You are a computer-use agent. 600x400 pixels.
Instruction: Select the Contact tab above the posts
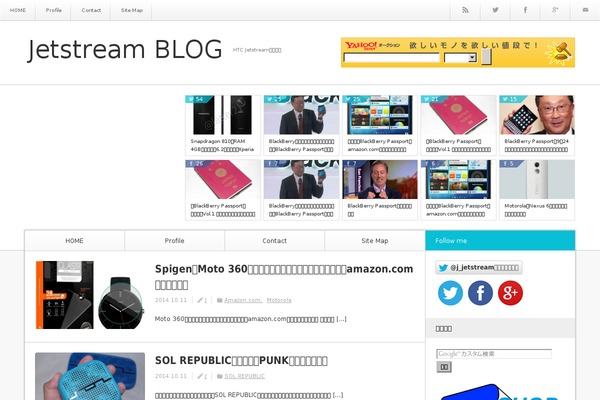pos(274,241)
